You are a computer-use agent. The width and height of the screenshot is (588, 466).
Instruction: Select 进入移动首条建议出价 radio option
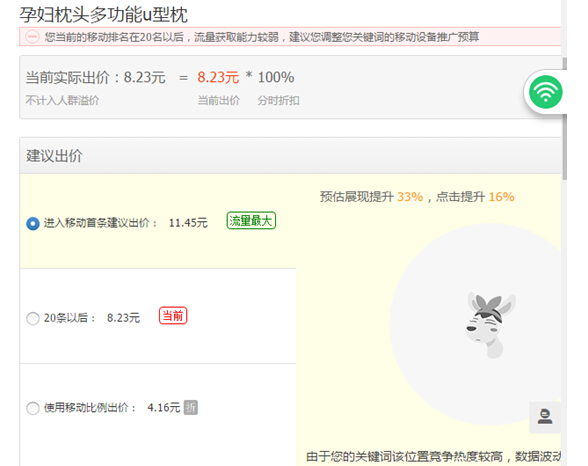33,223
